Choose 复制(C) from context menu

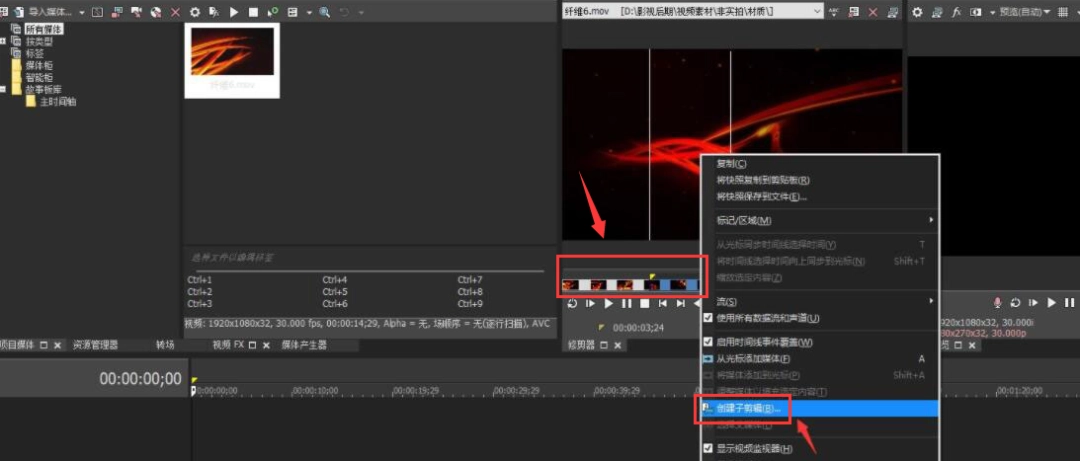coord(820,164)
